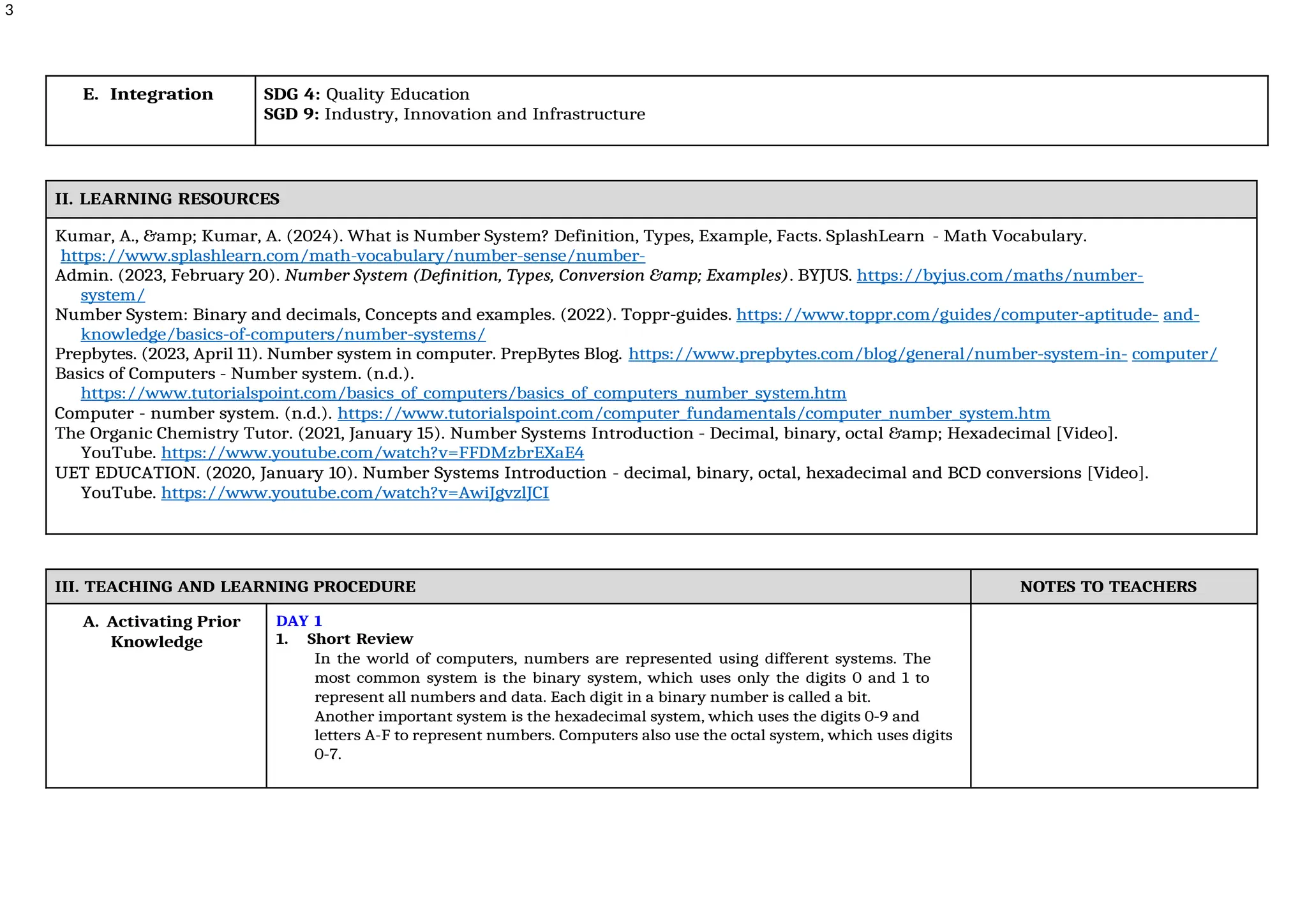This screenshot has width=1307, height=924.
Task: Click the 'III. TEACHING AND LEARNING PROCEDURE' header
Action: pyautogui.click(x=235, y=586)
